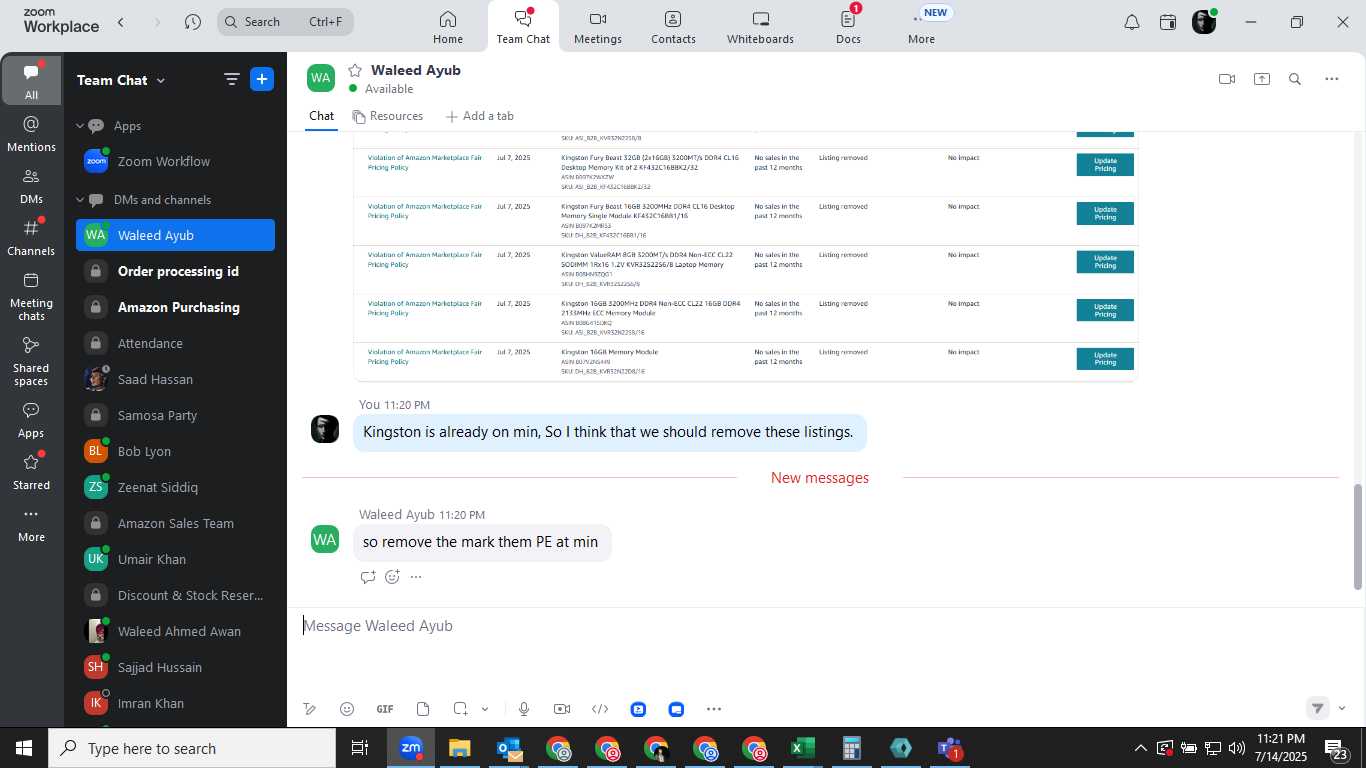Record a video message

click(562, 709)
